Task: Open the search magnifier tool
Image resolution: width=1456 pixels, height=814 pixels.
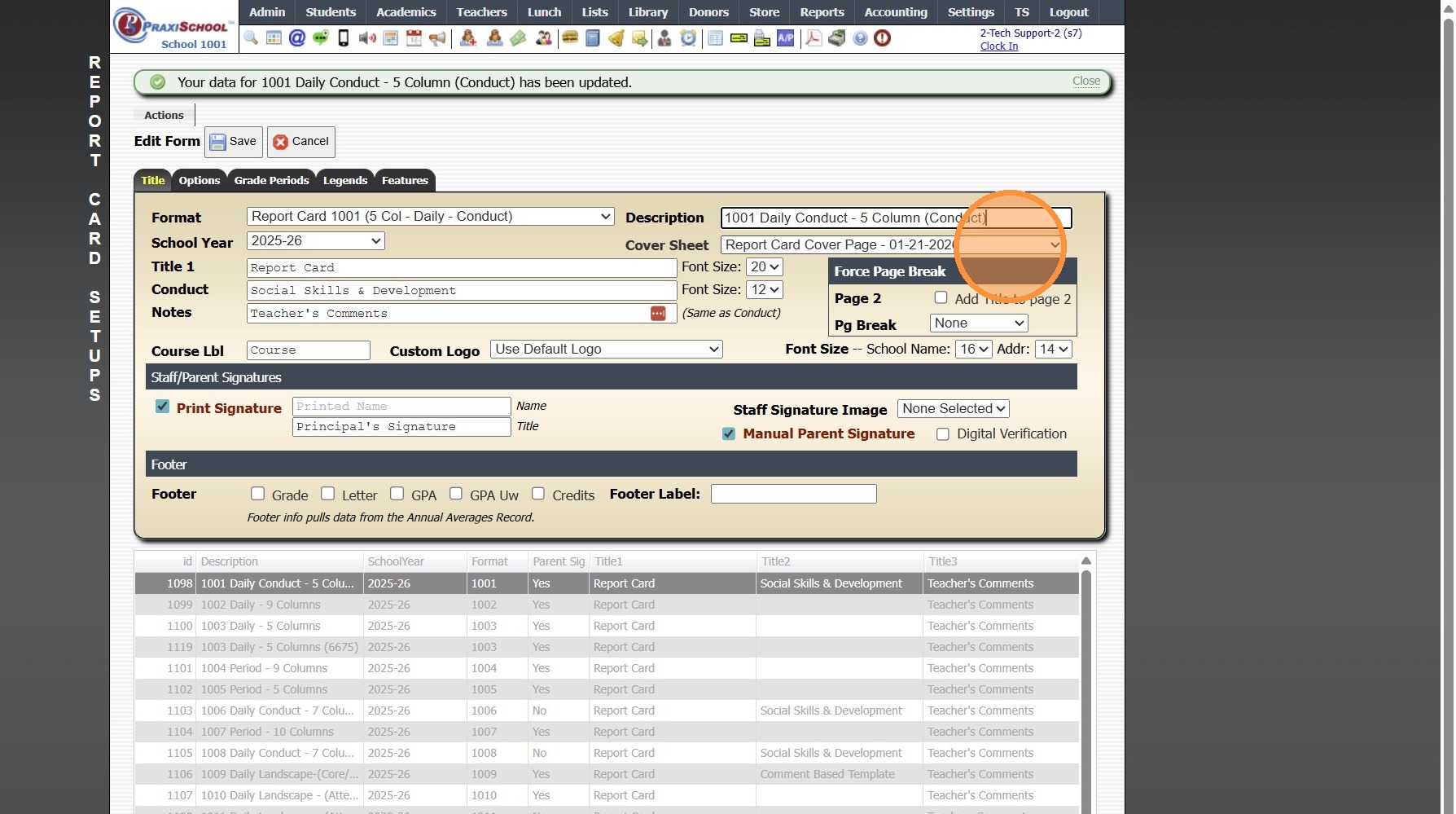Action: pyautogui.click(x=251, y=38)
